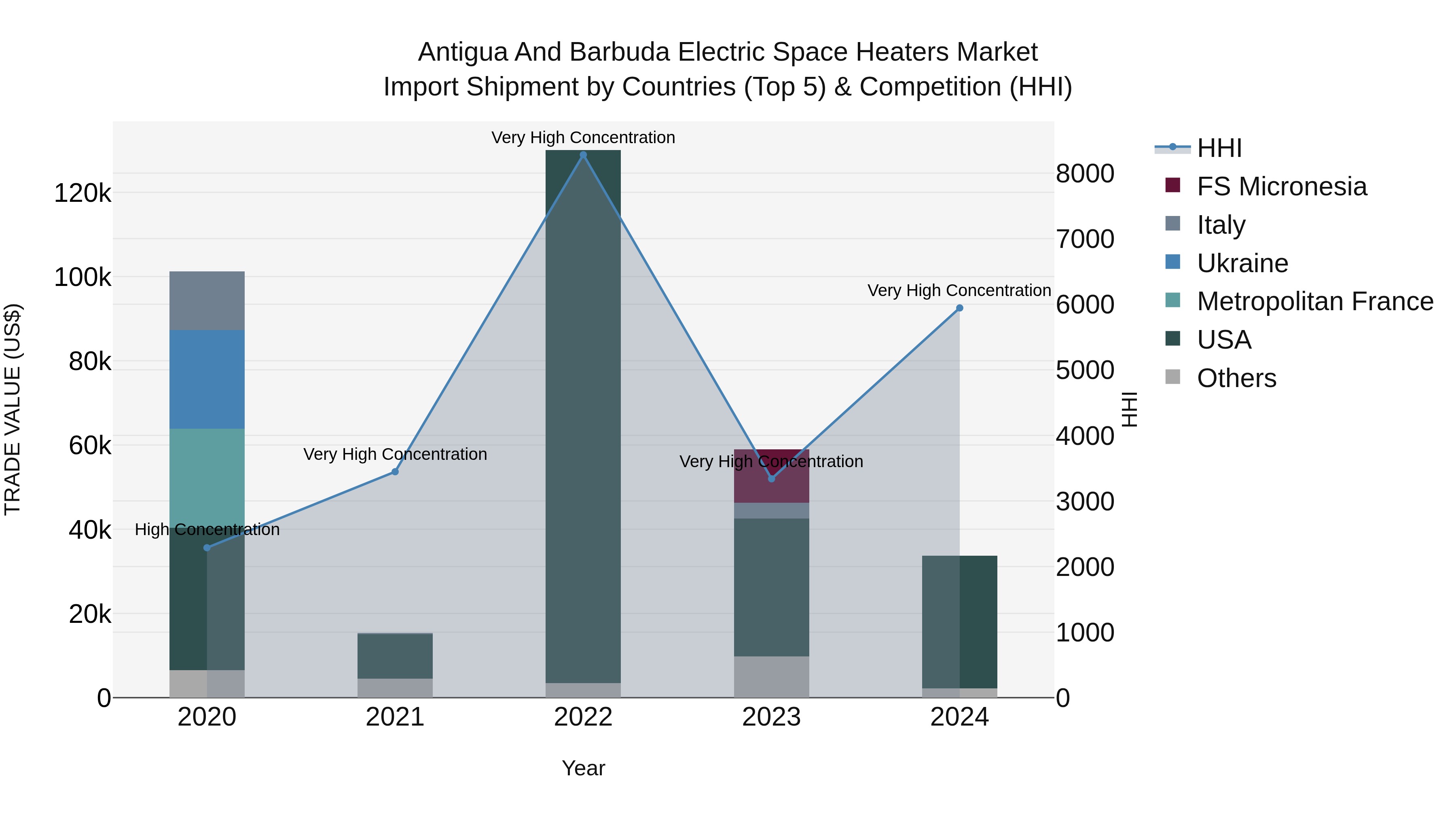The width and height of the screenshot is (1456, 819).
Task: Select the 2021 HHI data point
Action: click(395, 472)
